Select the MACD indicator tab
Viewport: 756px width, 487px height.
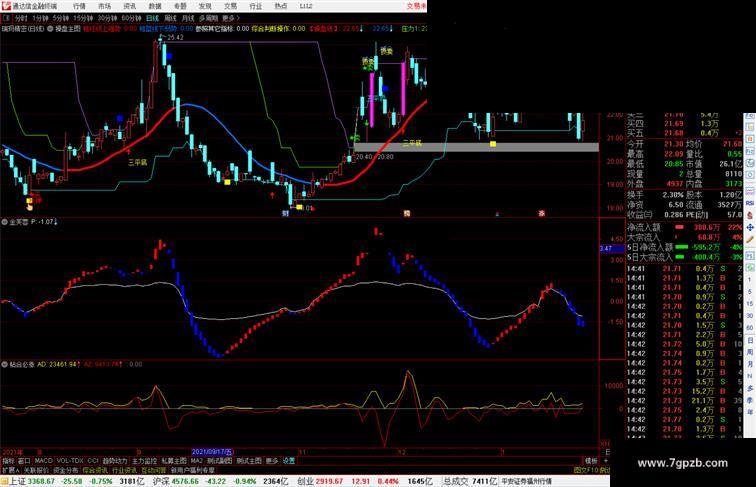(x=43, y=461)
